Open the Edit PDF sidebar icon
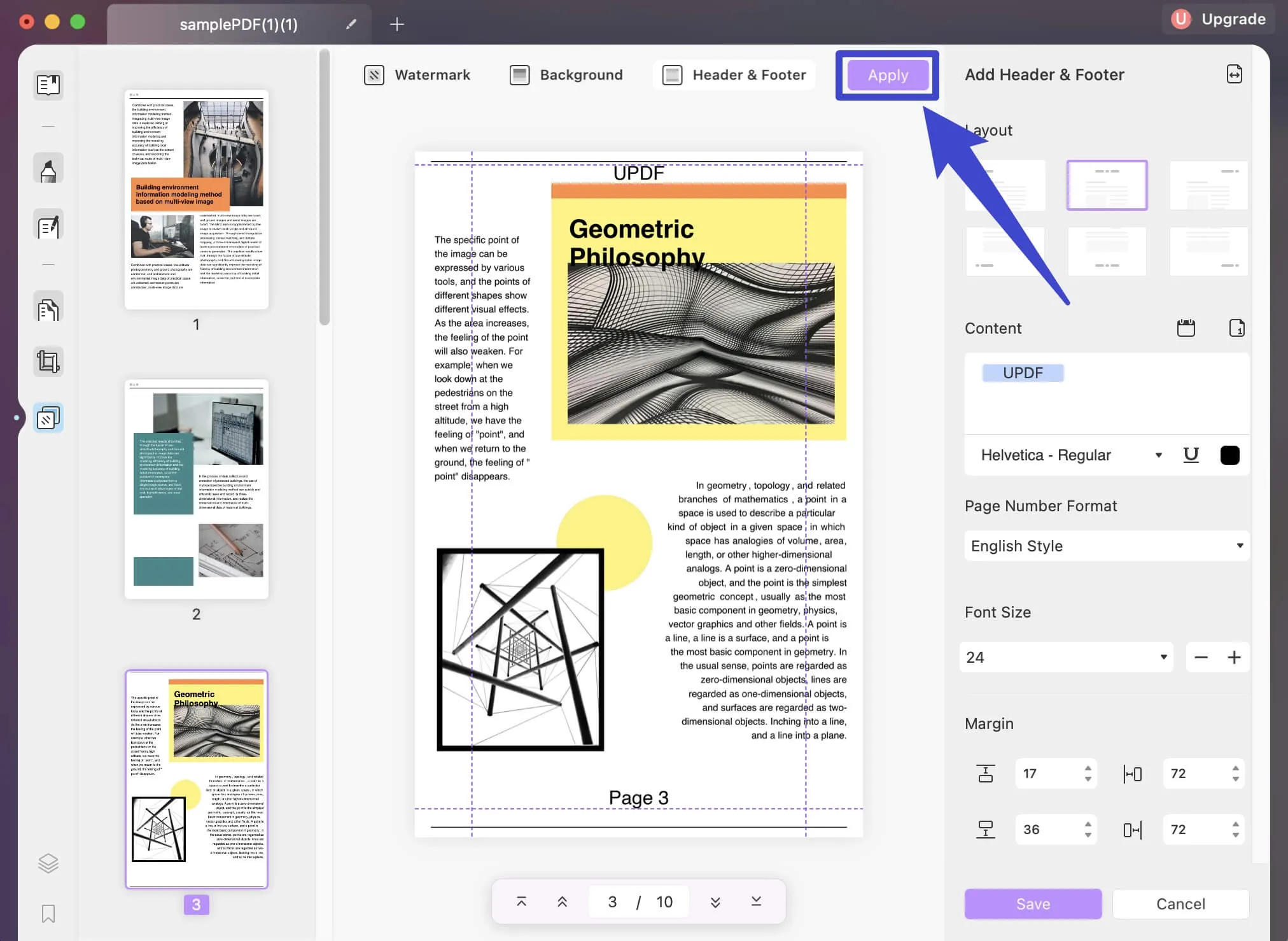Viewport: 1288px width, 941px height. pyautogui.click(x=48, y=225)
